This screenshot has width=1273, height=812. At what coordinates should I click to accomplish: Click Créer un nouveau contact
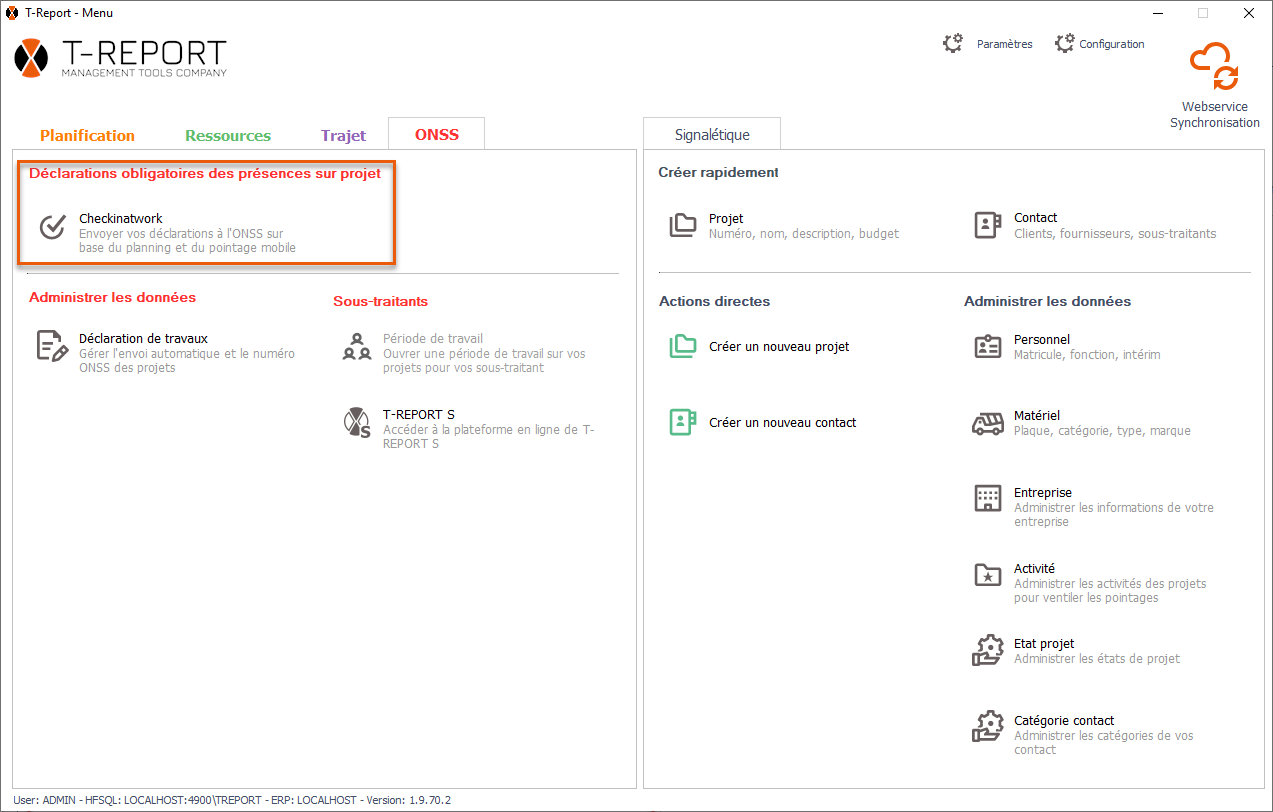point(782,423)
